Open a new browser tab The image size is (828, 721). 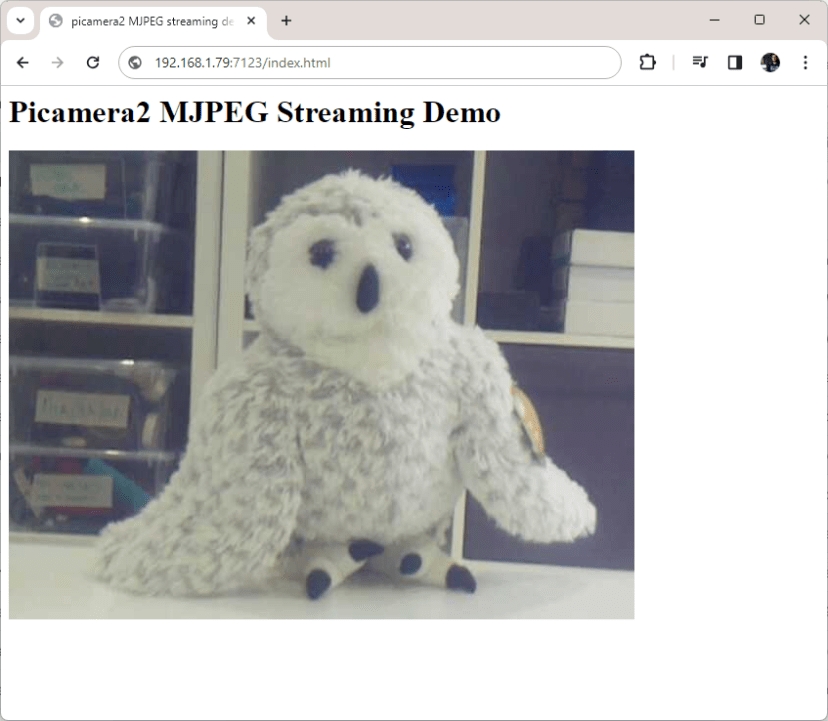[x=288, y=20]
